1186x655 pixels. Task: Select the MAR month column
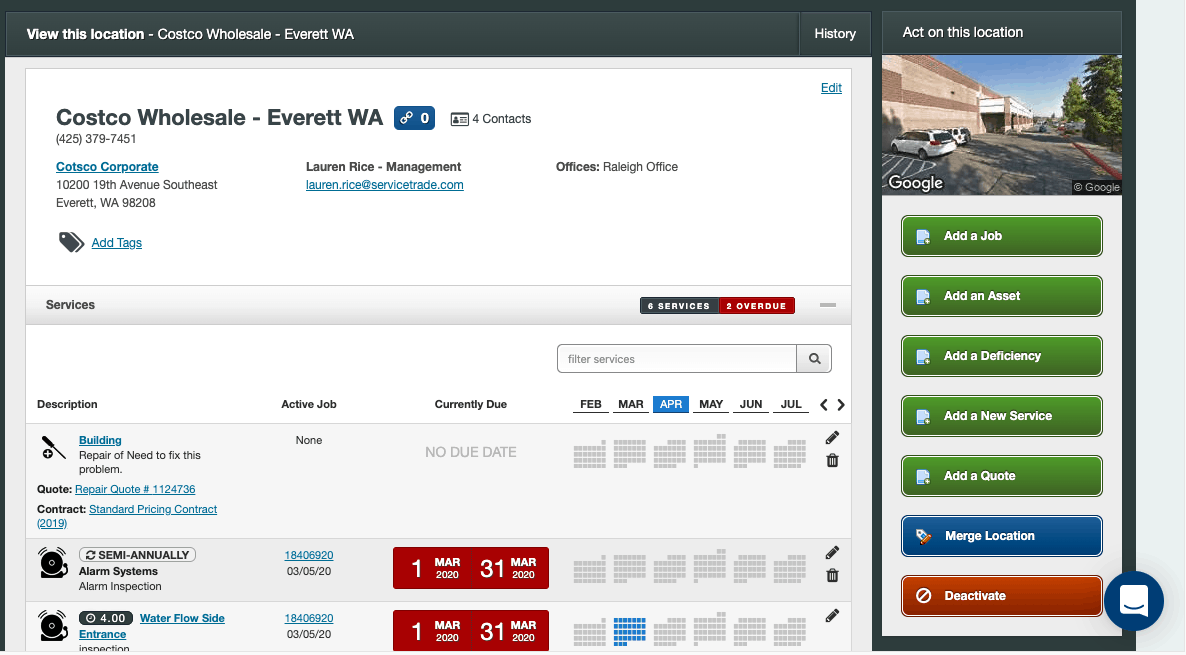pyautogui.click(x=631, y=405)
